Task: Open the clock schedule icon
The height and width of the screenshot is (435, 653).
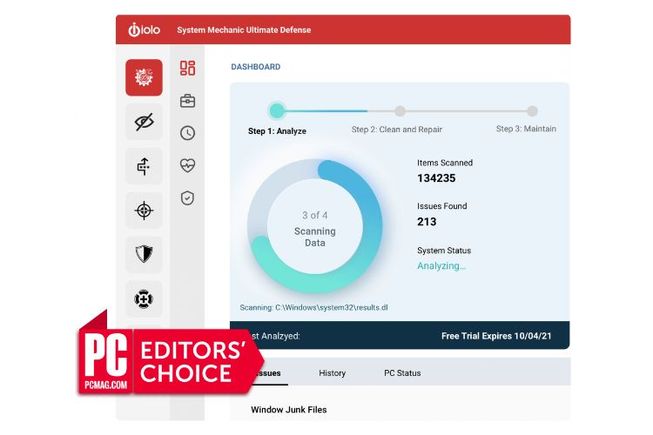Action: 187,133
